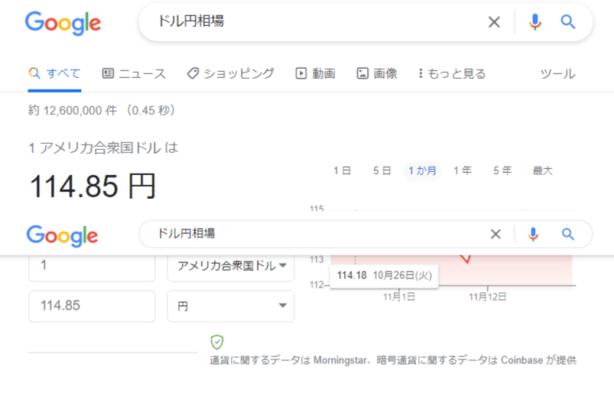Click the red dip on the rate chart
Screen dimensions: 614x400
[466, 259]
